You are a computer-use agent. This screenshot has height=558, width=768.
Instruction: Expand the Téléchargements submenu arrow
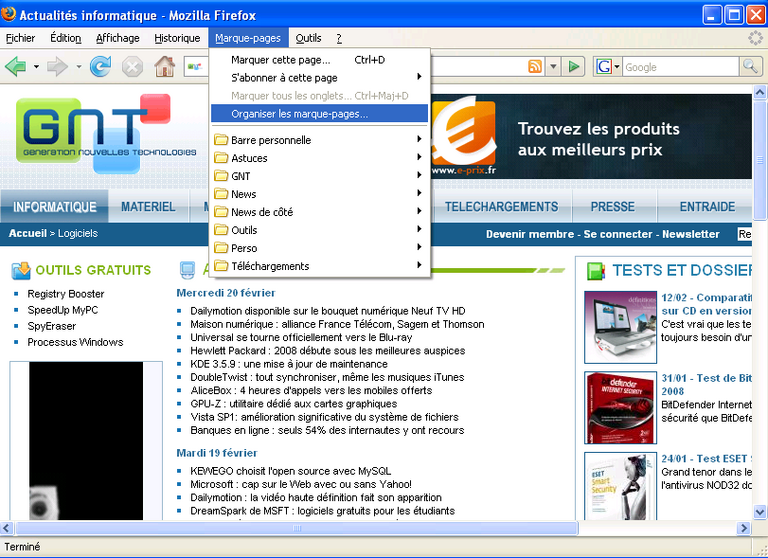point(419,265)
